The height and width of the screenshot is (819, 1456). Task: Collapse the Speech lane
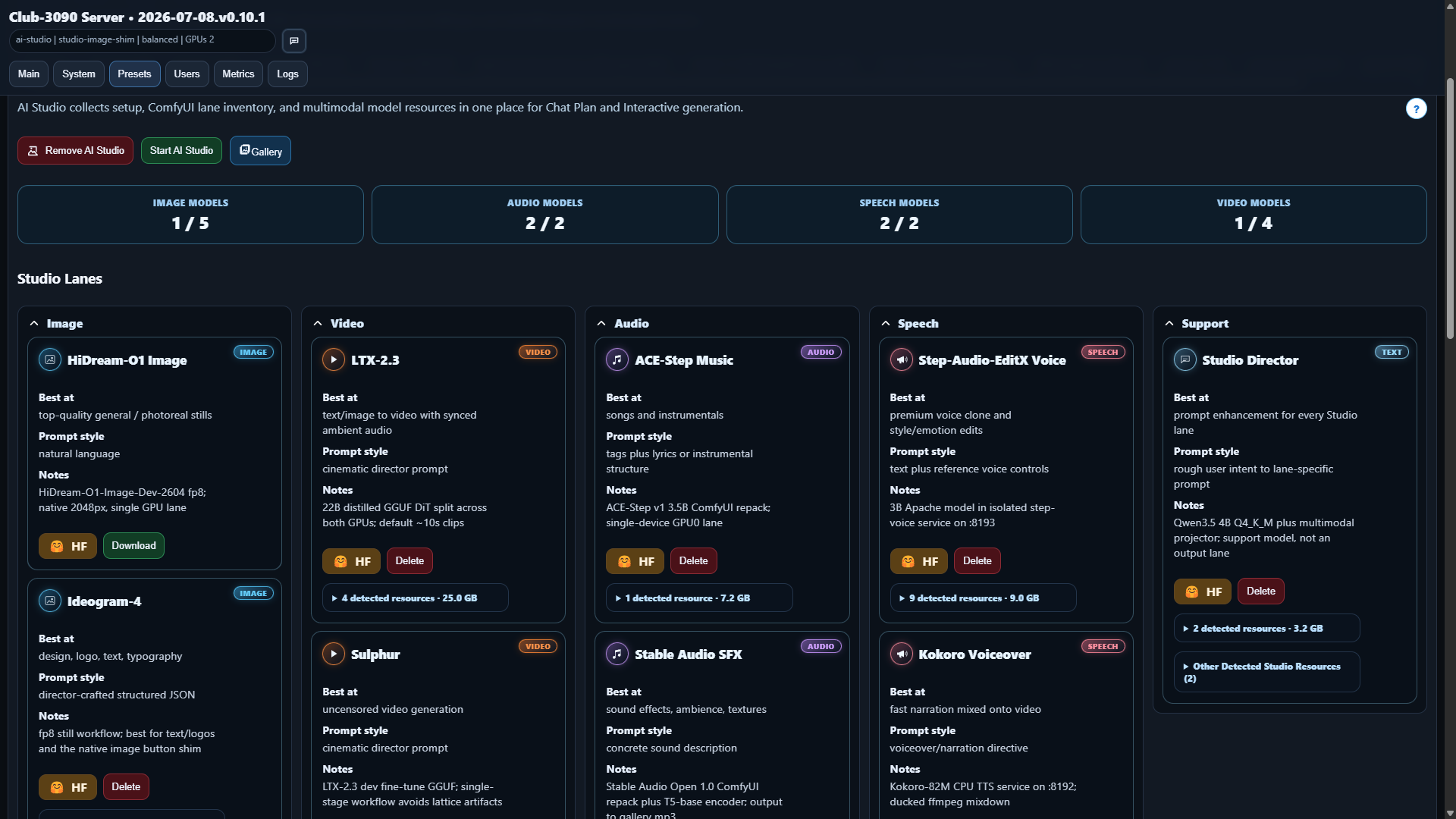click(x=885, y=324)
